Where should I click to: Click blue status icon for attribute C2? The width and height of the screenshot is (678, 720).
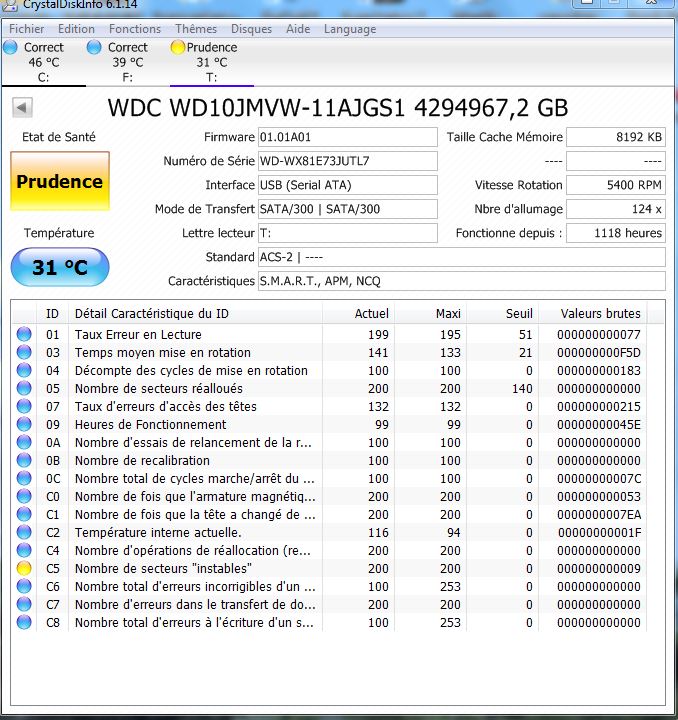(24, 532)
